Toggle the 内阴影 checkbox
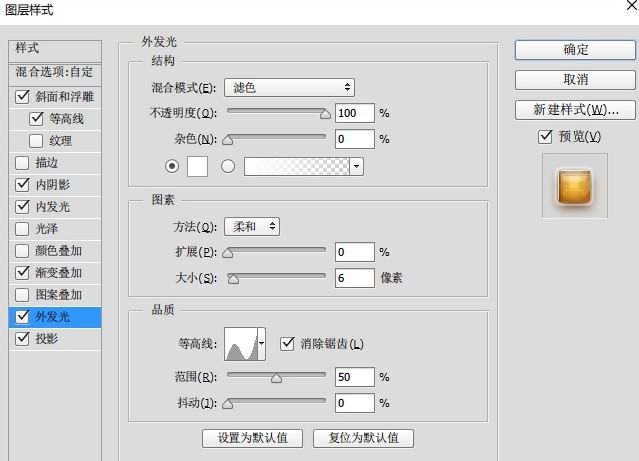The width and height of the screenshot is (639, 461). (x=22, y=185)
